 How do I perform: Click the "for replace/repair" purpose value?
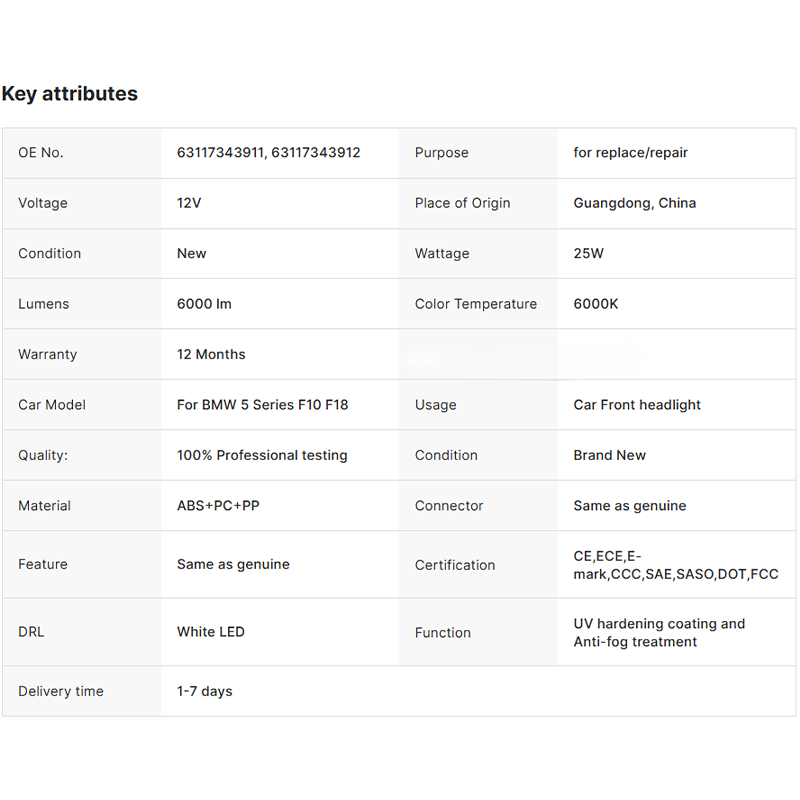(630, 153)
